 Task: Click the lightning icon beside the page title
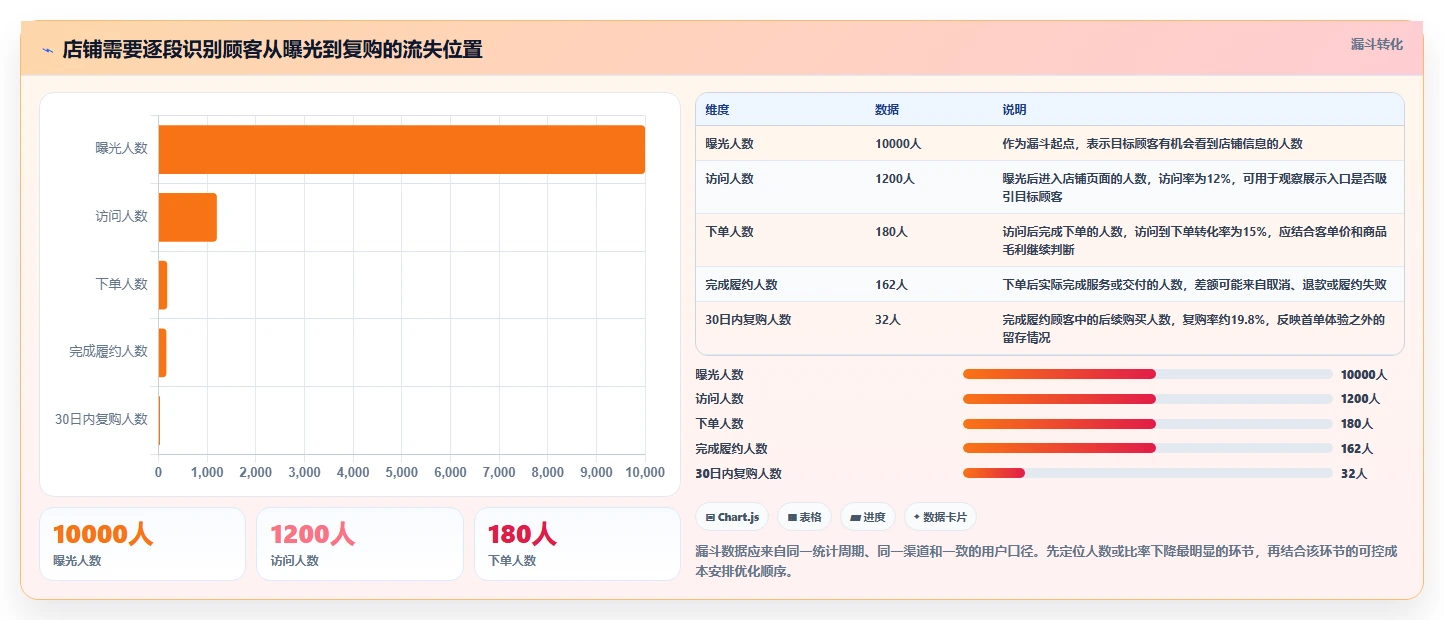click(47, 50)
